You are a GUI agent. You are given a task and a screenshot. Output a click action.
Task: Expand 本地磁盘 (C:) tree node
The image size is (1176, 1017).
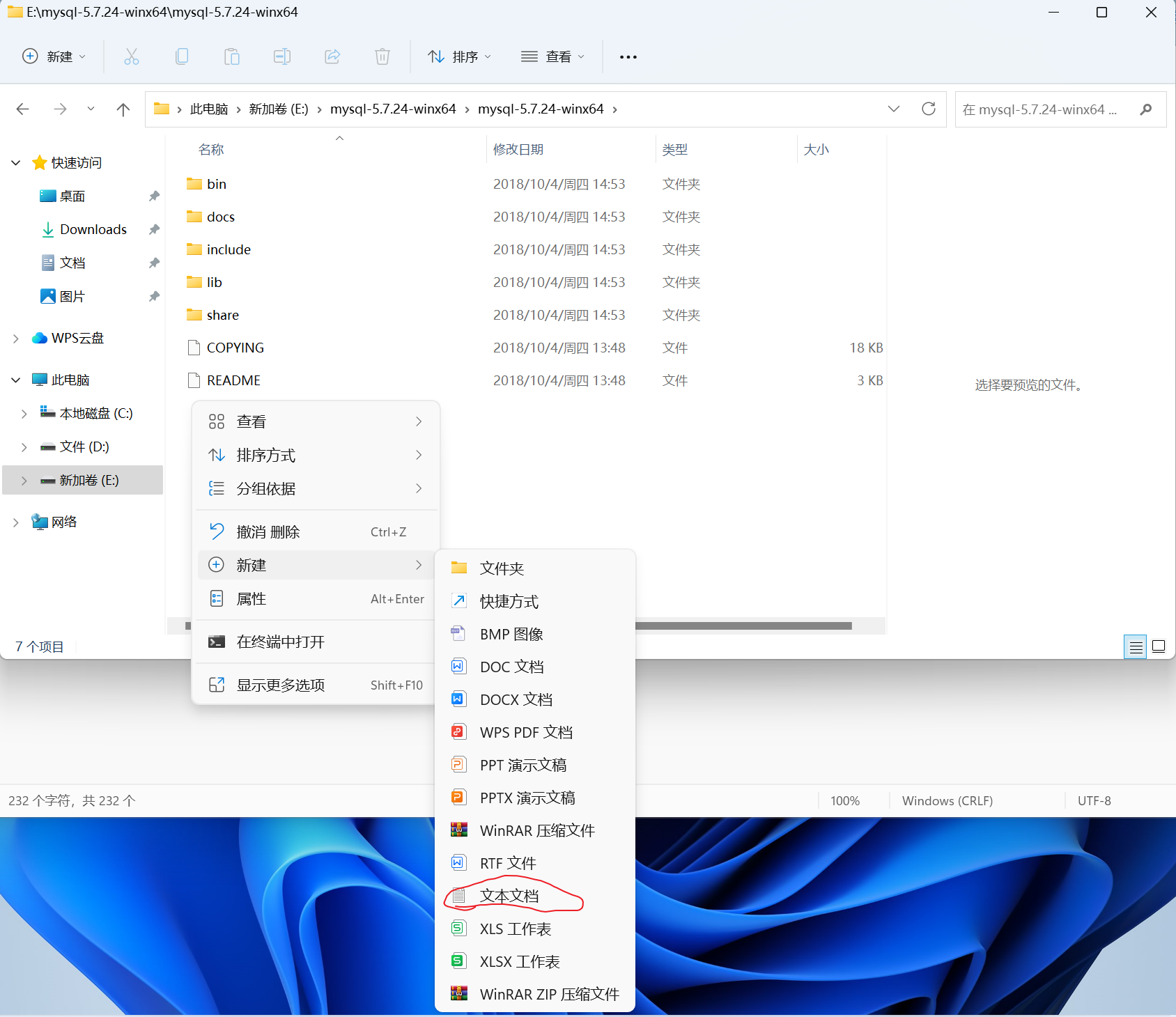point(24,414)
